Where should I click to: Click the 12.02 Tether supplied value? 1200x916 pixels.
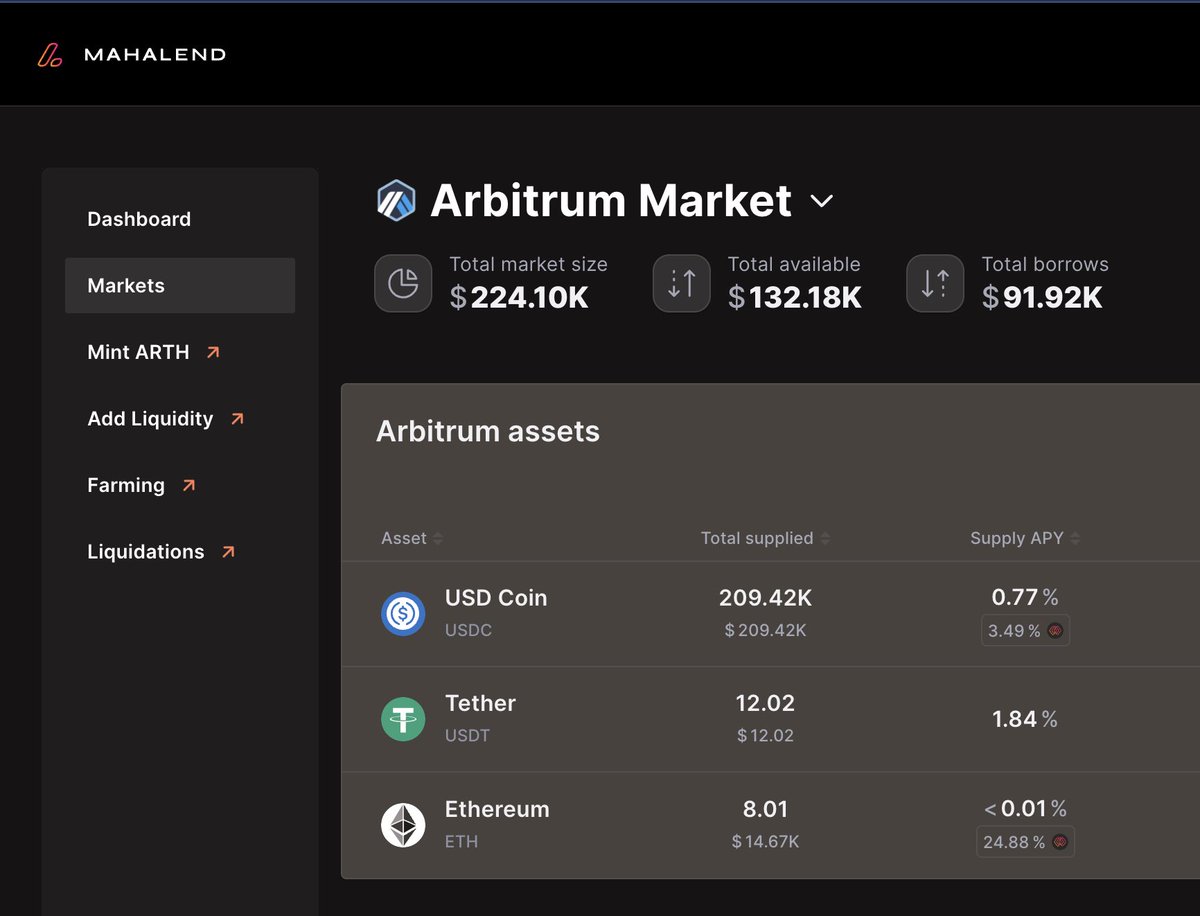[765, 703]
